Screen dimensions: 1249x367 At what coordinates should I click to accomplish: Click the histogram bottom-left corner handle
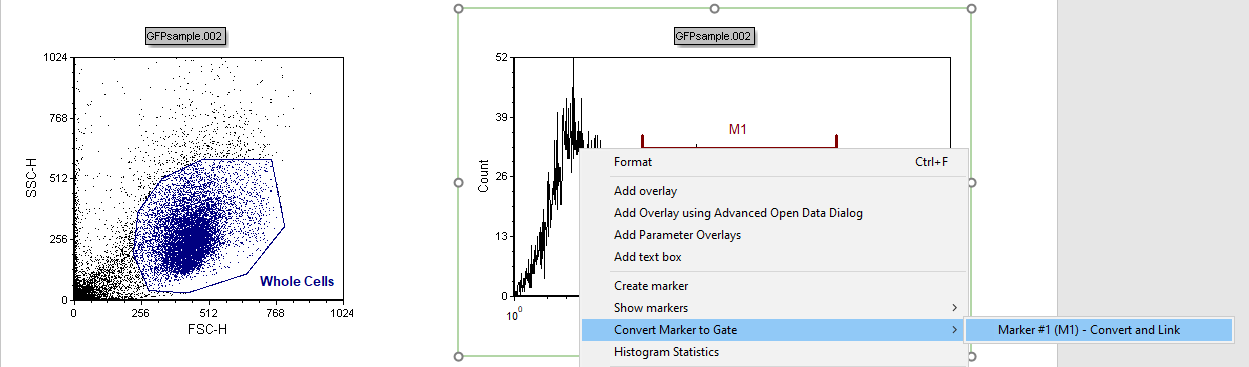tap(459, 356)
